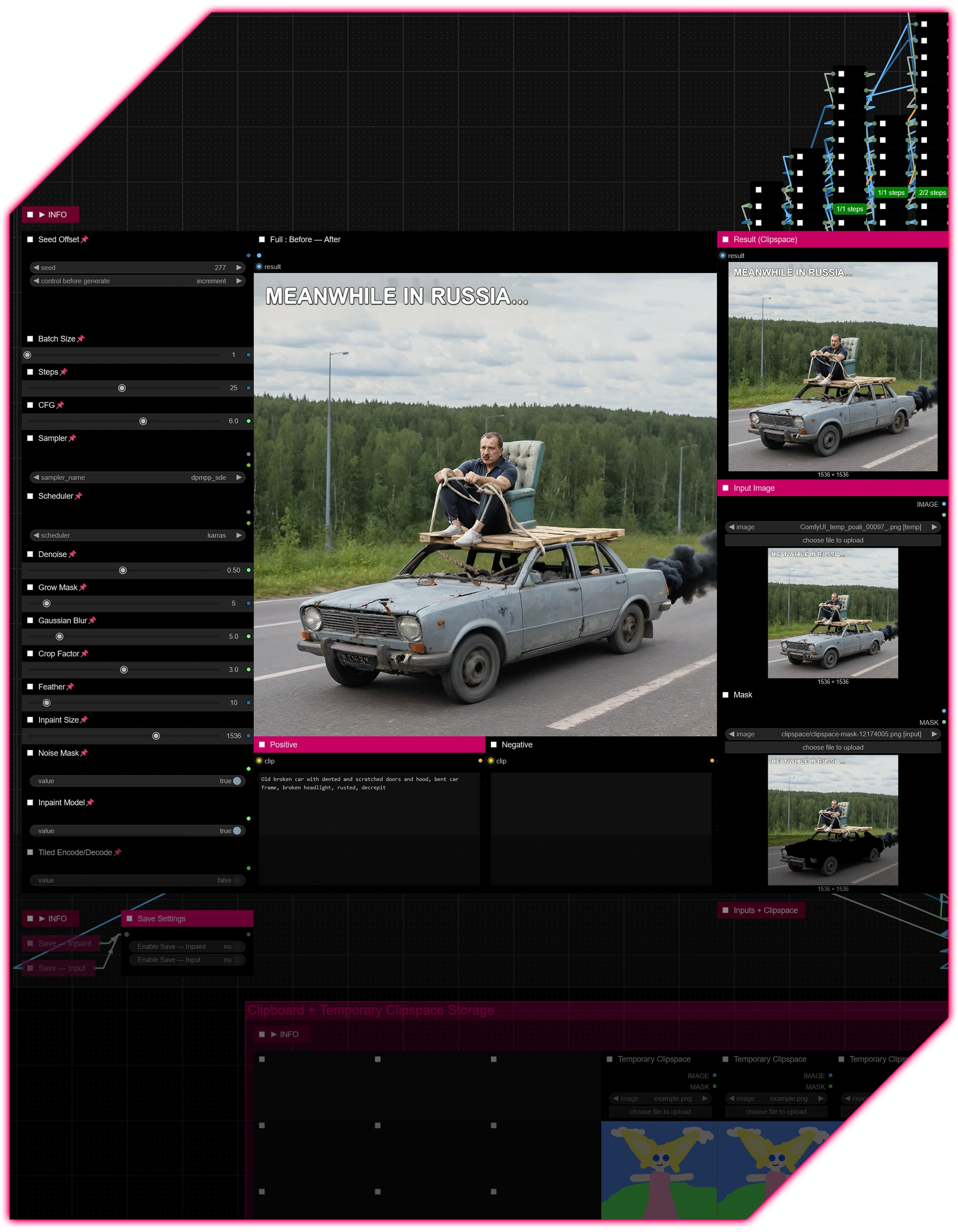Viewport: 958px width, 1232px height.
Task: Expand the top INFO node
Action: pyautogui.click(x=42, y=214)
